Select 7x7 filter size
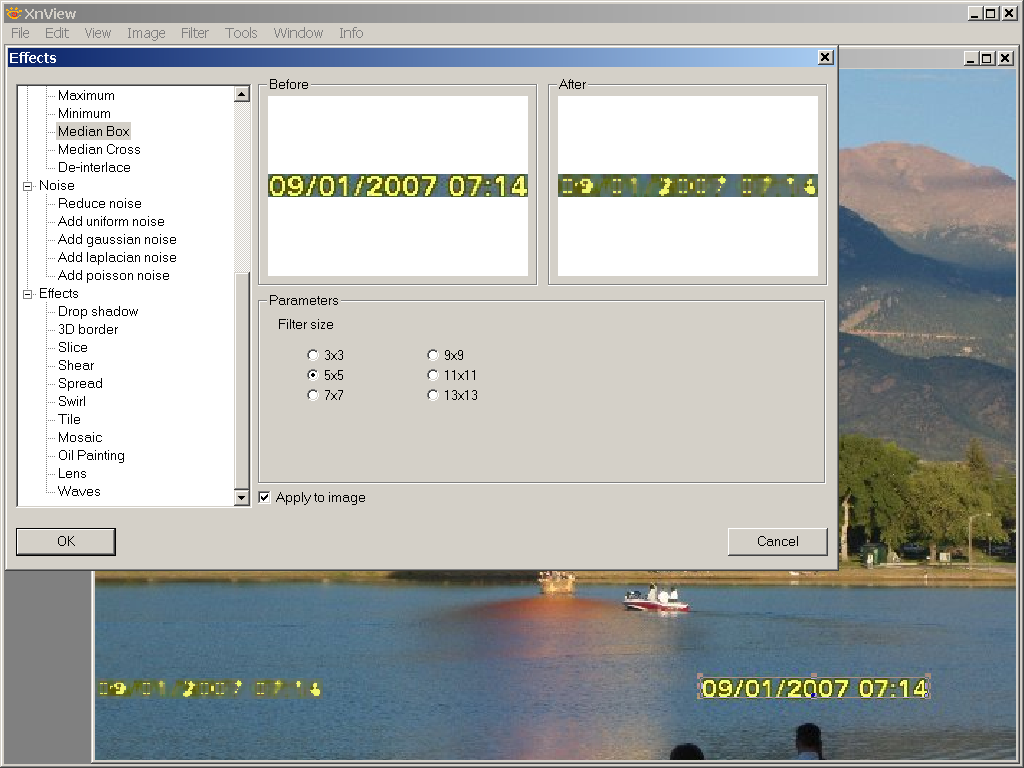 pos(313,395)
